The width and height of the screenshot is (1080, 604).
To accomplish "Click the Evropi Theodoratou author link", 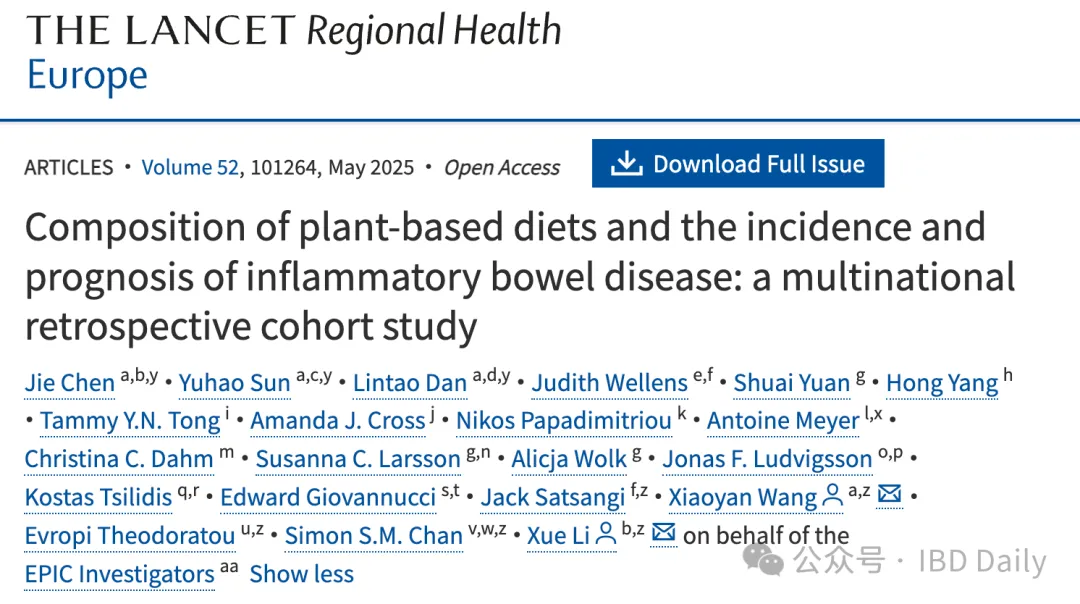I will tap(129, 536).
